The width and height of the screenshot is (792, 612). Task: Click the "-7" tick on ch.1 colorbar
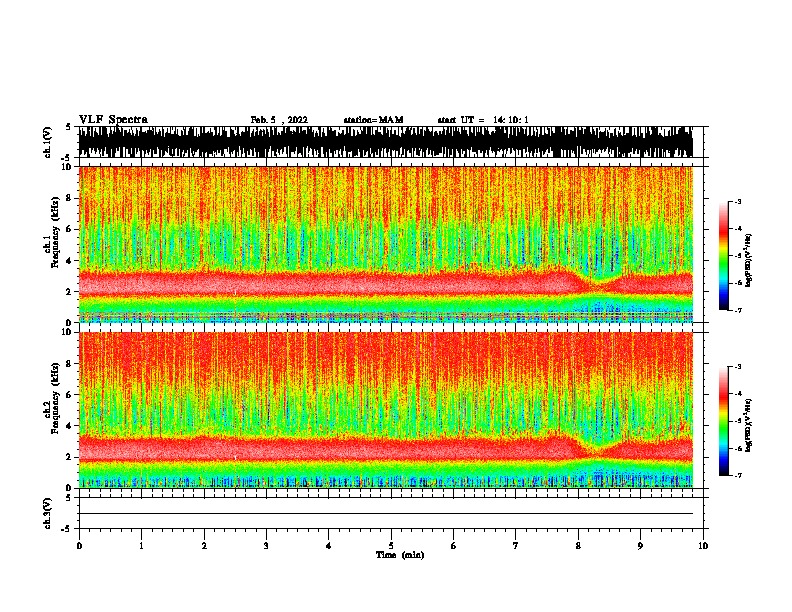click(x=737, y=310)
